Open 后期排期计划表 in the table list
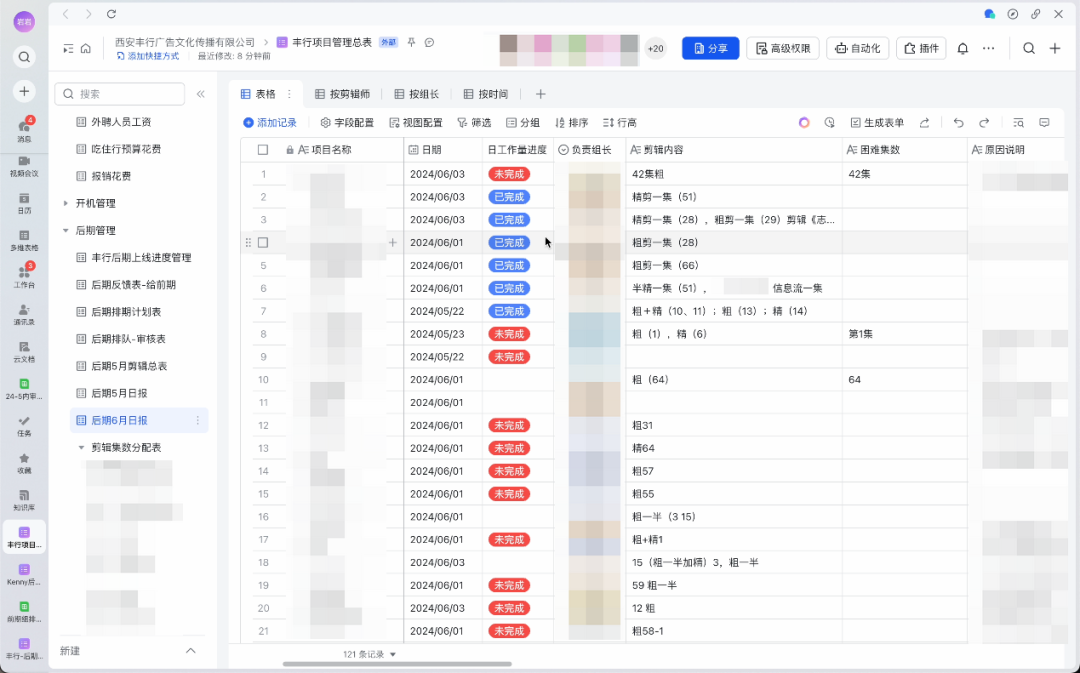The height and width of the screenshot is (673, 1080). (126, 312)
